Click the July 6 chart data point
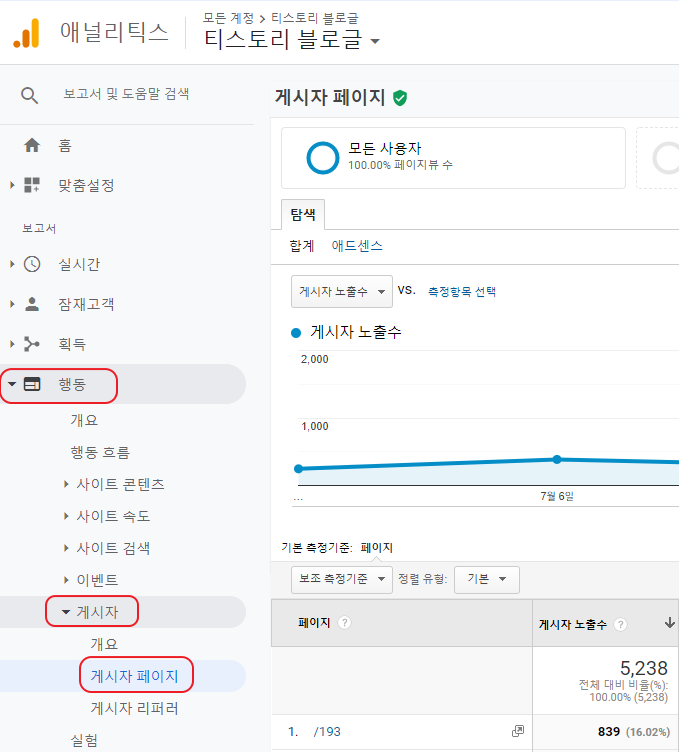 pos(557,459)
